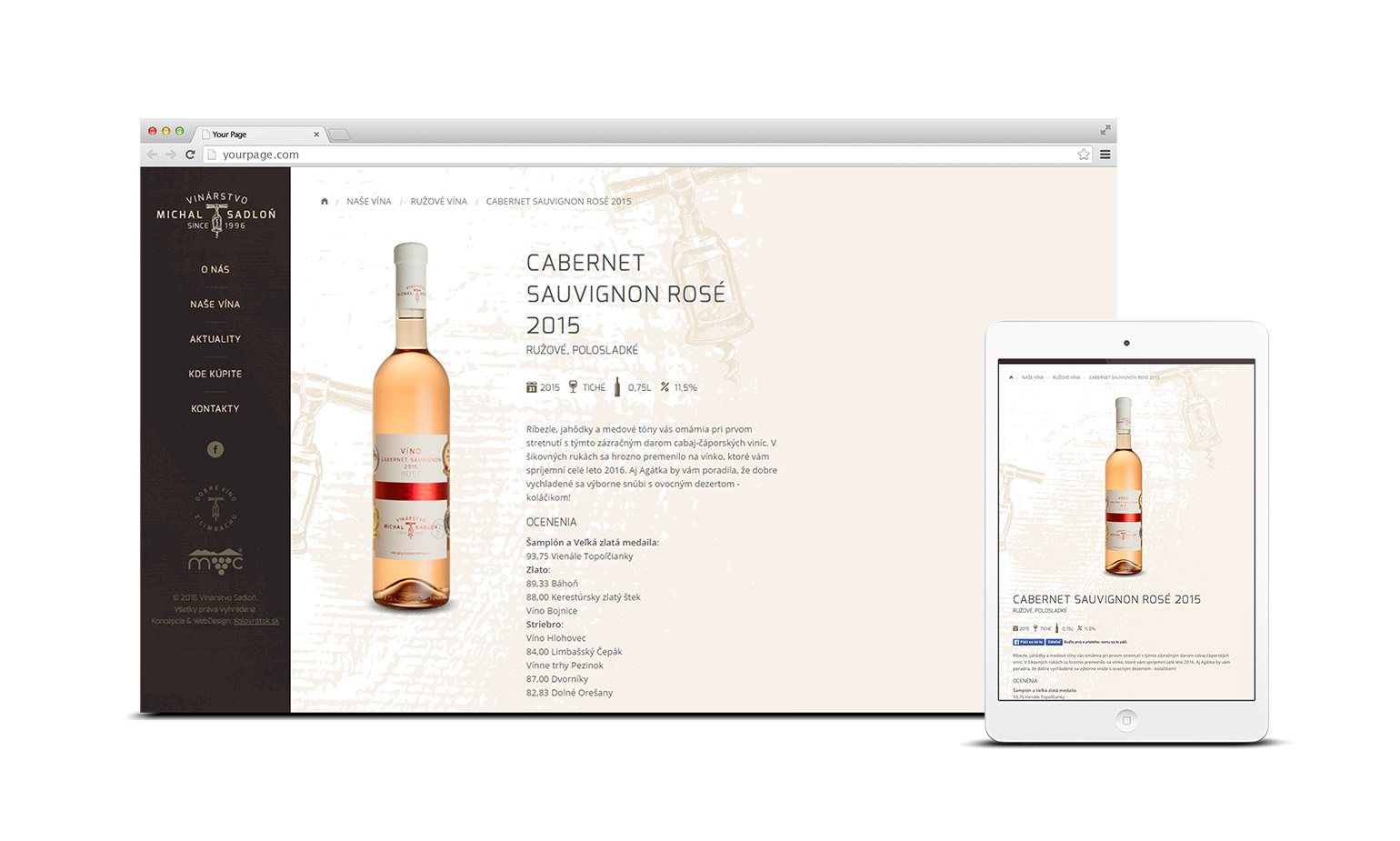The height and width of the screenshot is (841, 1400).
Task: Go to RUŽOVÉ VÍNA in desktop breadcrumb
Action: pos(439,202)
